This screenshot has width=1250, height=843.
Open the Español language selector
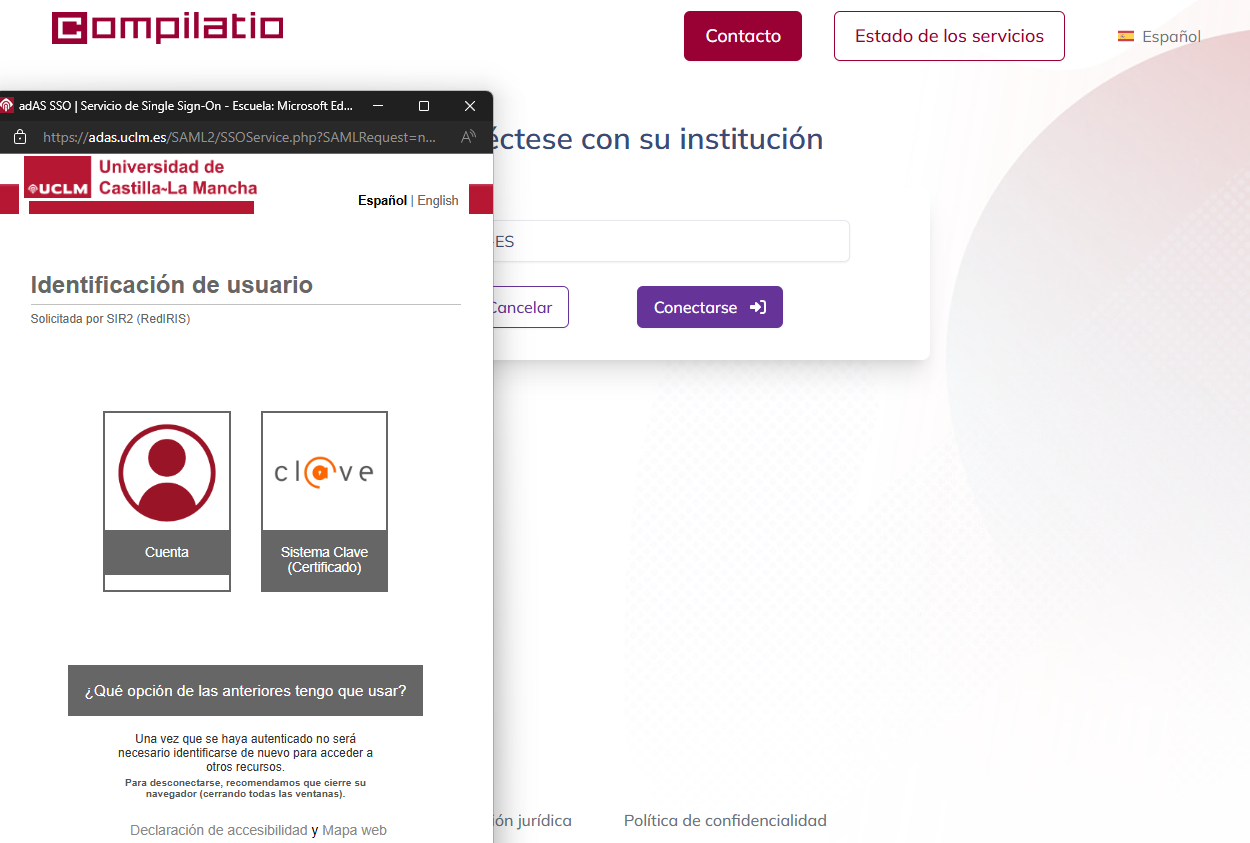click(x=1160, y=36)
